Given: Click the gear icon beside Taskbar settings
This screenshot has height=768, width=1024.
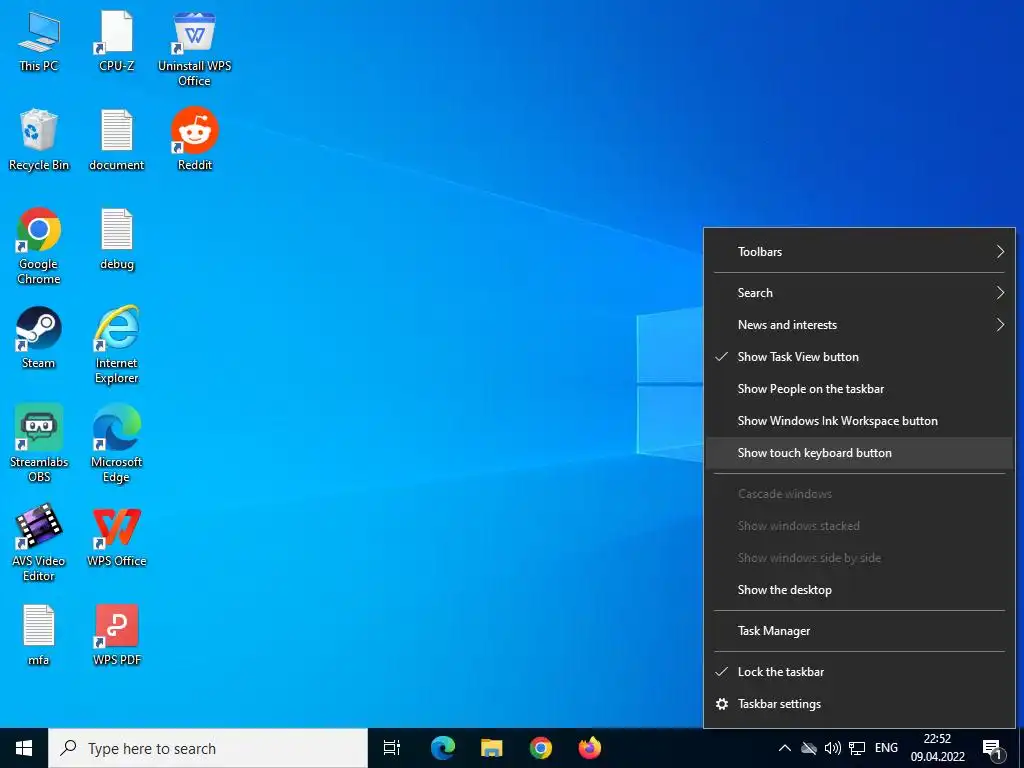Looking at the screenshot, I should [722, 704].
